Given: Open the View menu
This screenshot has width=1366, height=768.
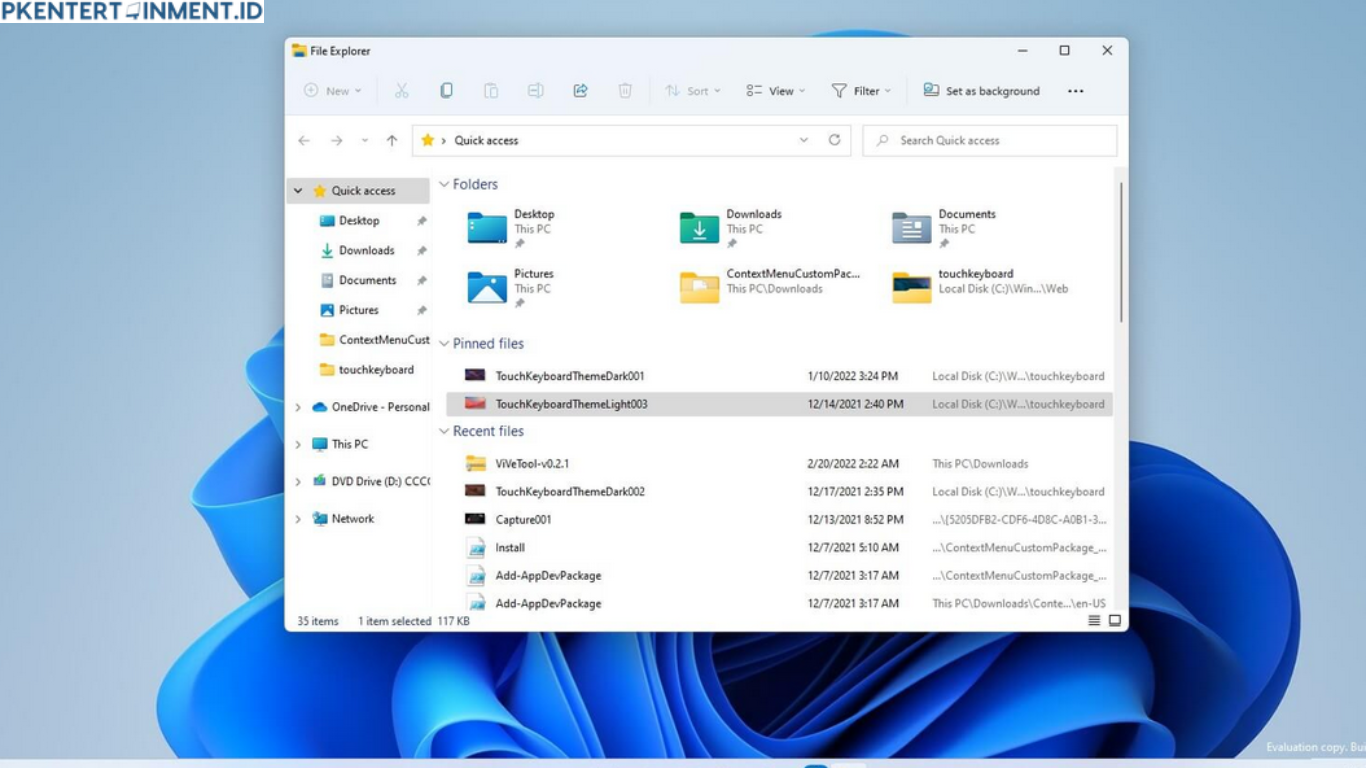Looking at the screenshot, I should coord(775,90).
